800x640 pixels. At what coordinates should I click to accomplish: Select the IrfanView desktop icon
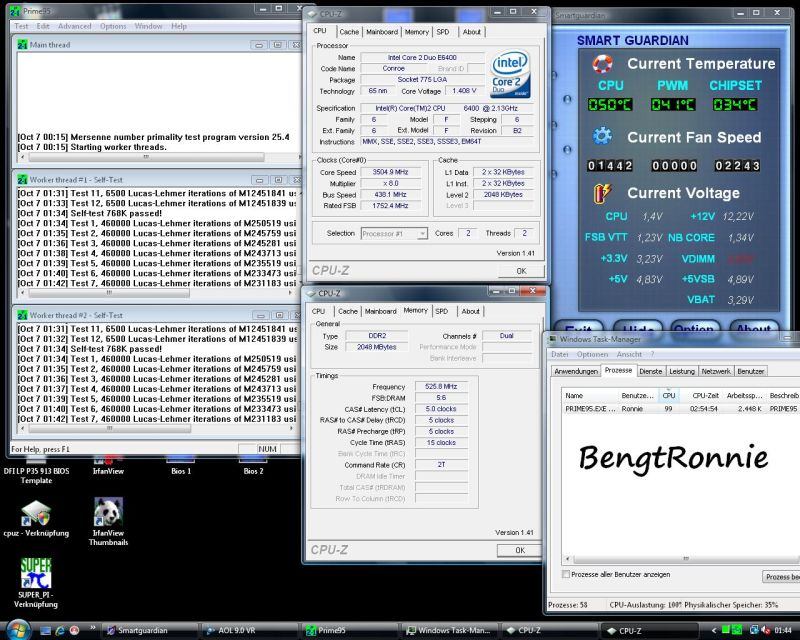[x=108, y=465]
